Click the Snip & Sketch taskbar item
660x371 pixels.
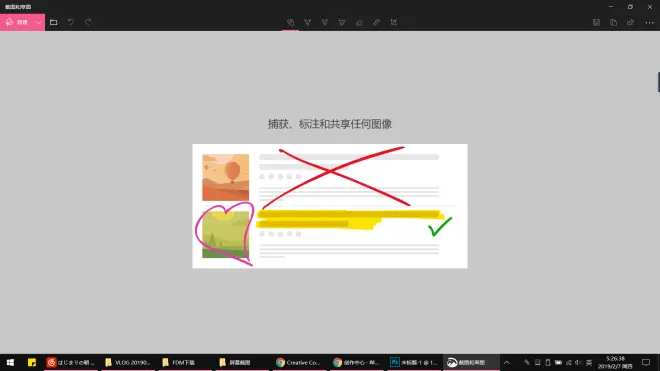coord(471,362)
